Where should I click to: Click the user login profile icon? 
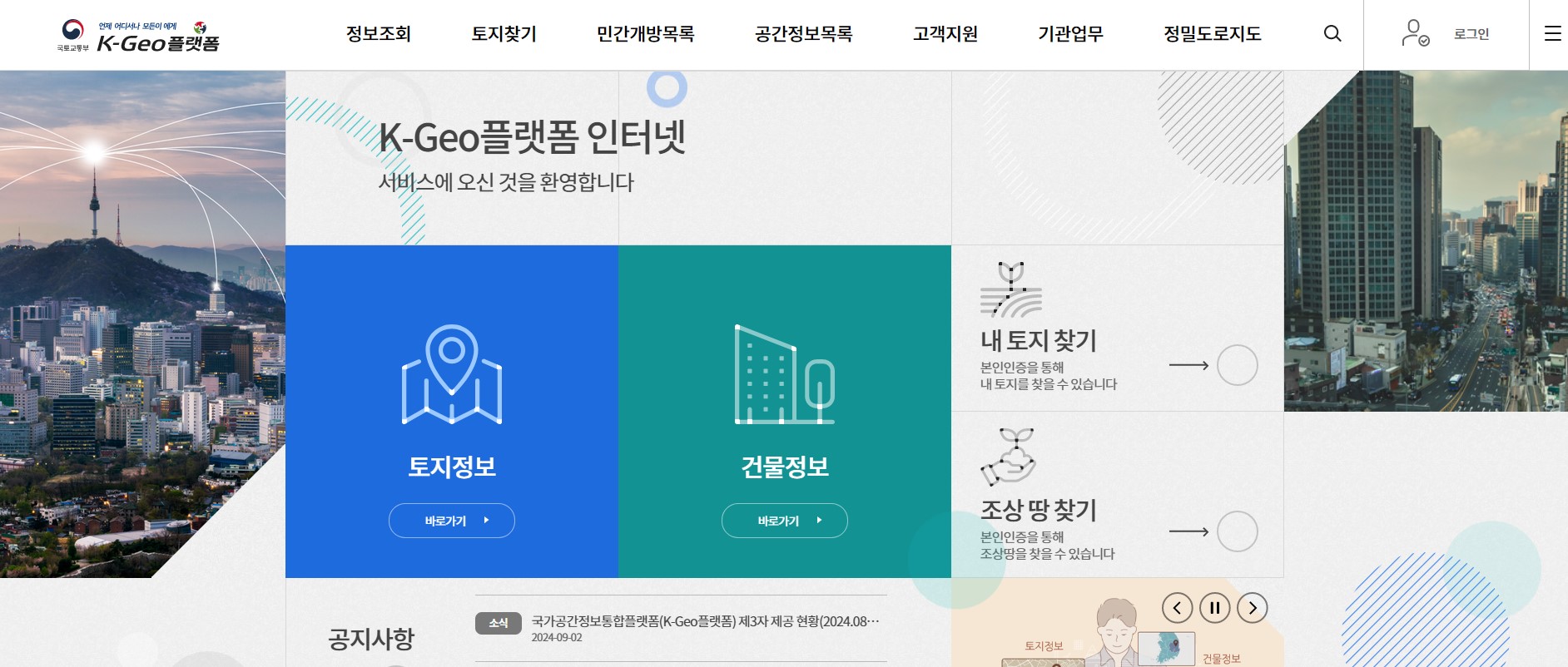click(1415, 33)
